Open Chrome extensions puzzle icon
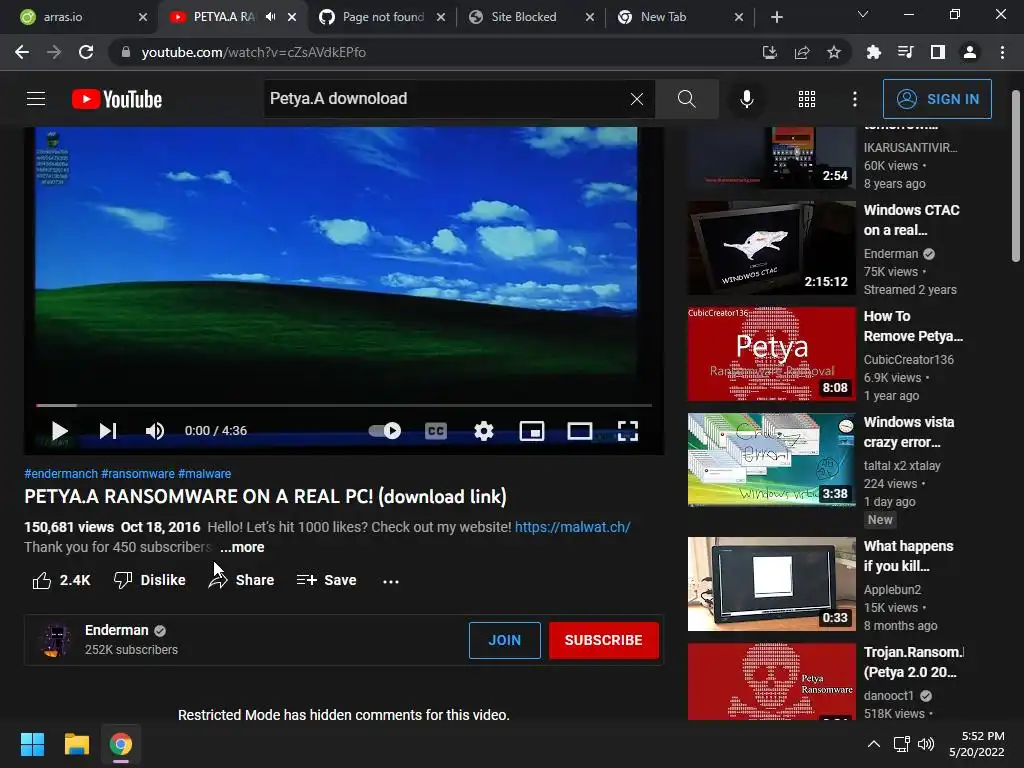 [x=873, y=52]
